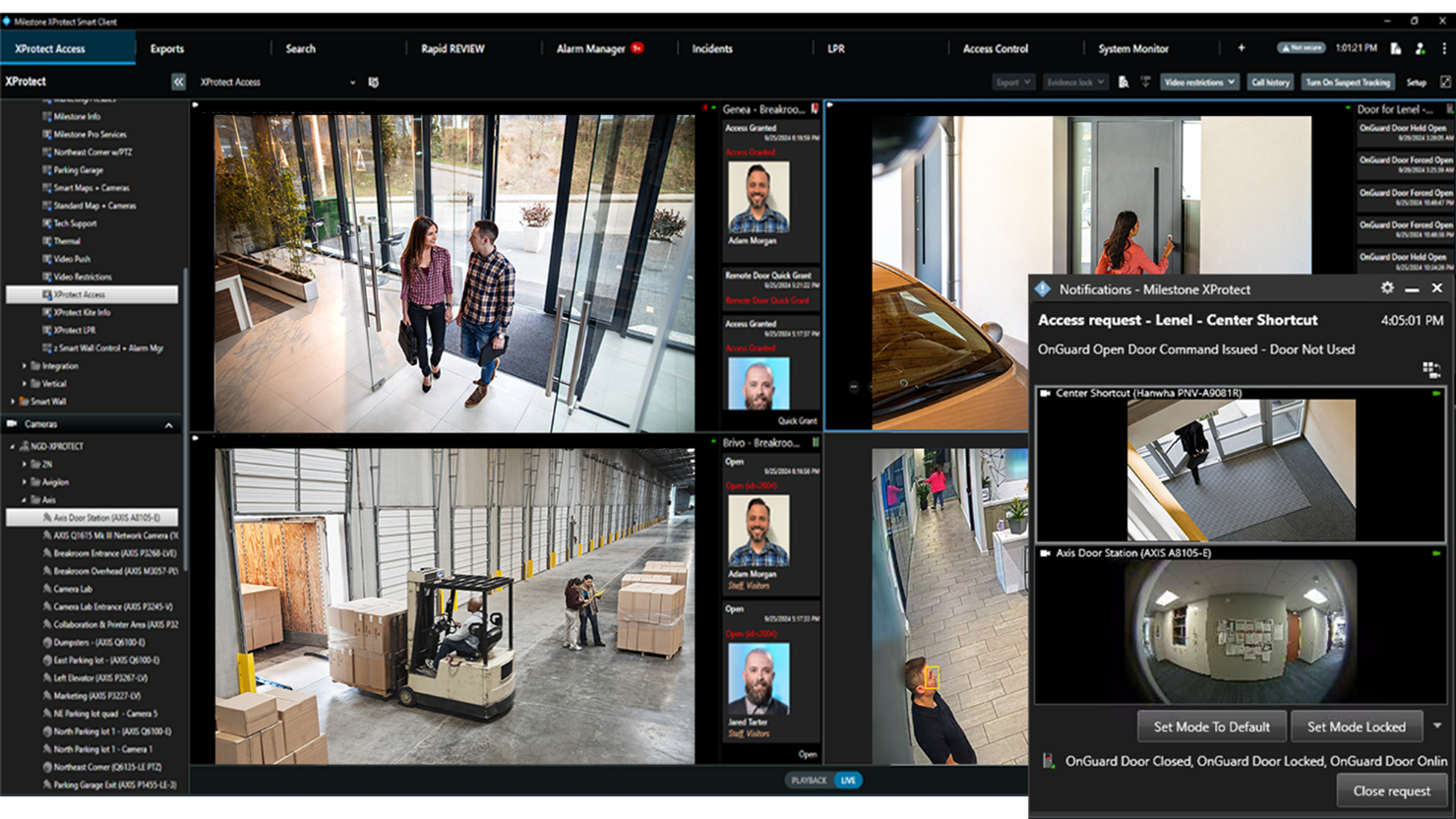
Task: Select the Parking Garage view
Action: coord(79,170)
